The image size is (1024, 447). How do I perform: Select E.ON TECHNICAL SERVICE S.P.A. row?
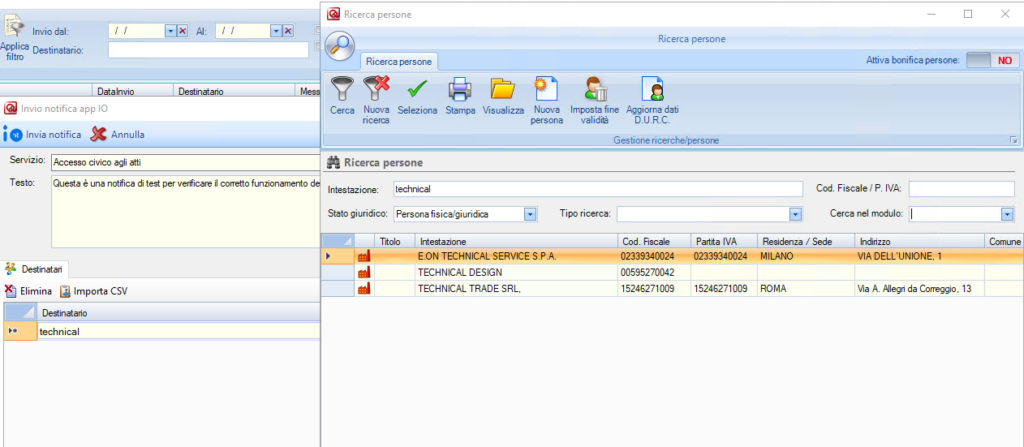(673, 257)
